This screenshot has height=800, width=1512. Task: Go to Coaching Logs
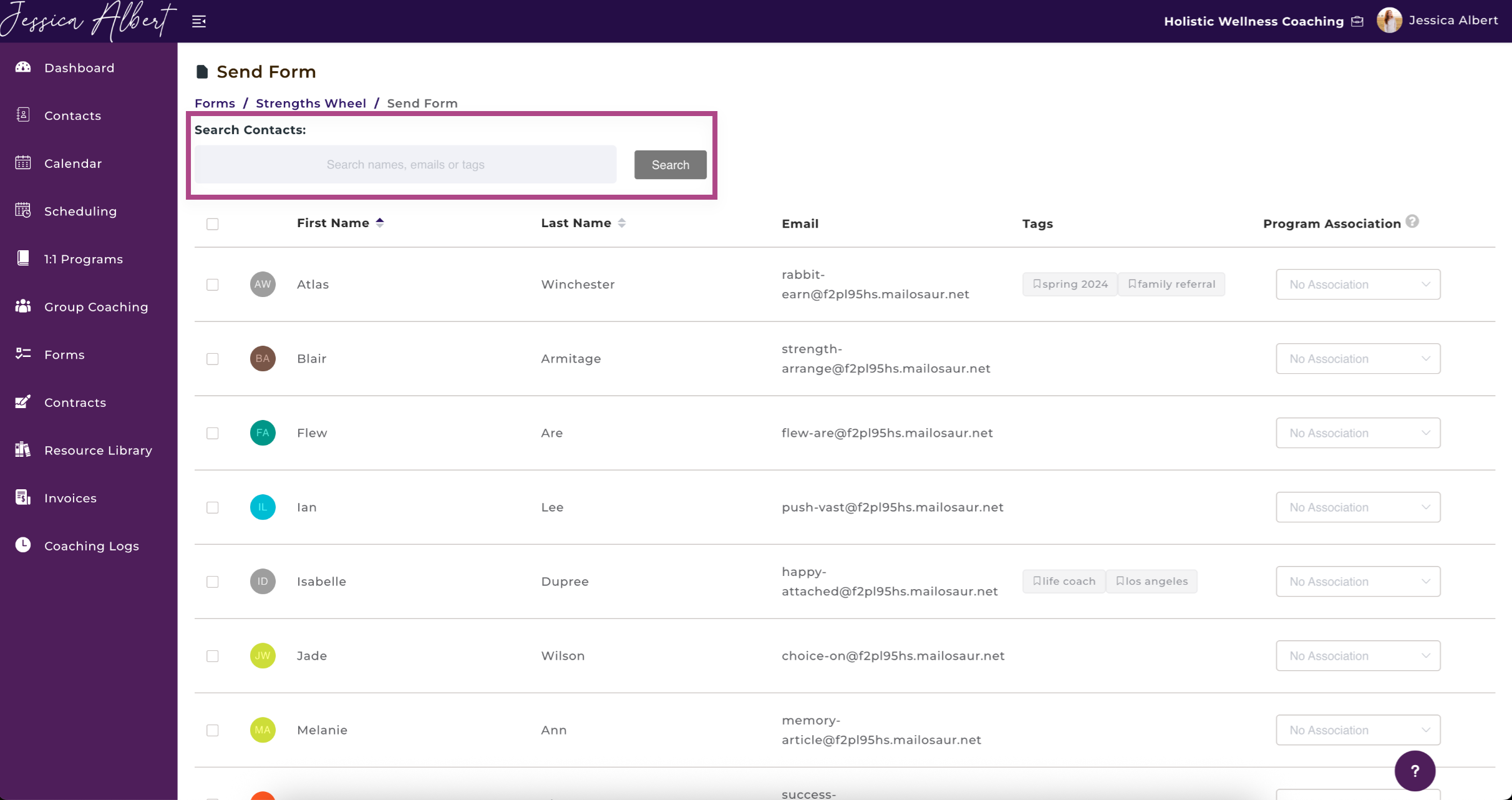pyautogui.click(x=92, y=545)
